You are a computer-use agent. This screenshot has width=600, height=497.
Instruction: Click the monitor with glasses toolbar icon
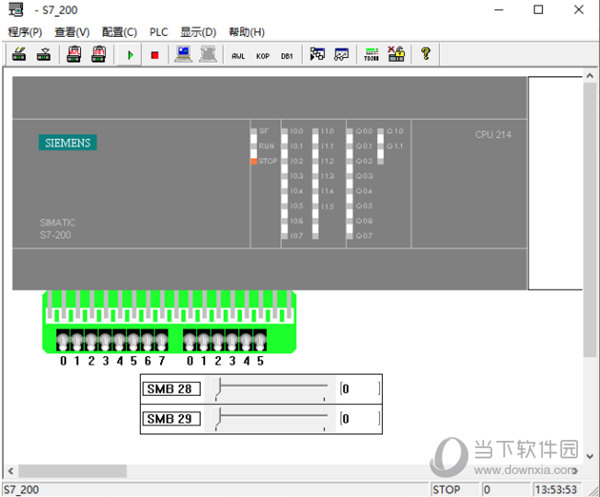click(x=341, y=54)
